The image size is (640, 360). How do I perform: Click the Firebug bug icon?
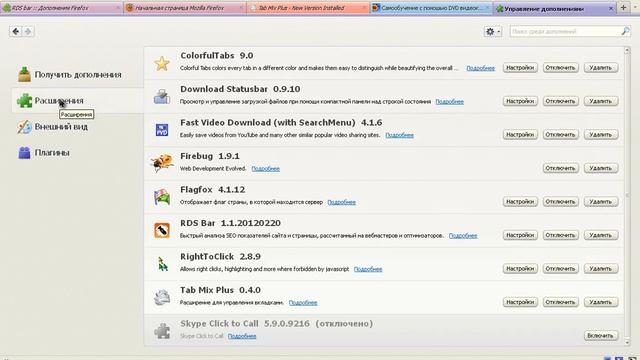(x=162, y=163)
